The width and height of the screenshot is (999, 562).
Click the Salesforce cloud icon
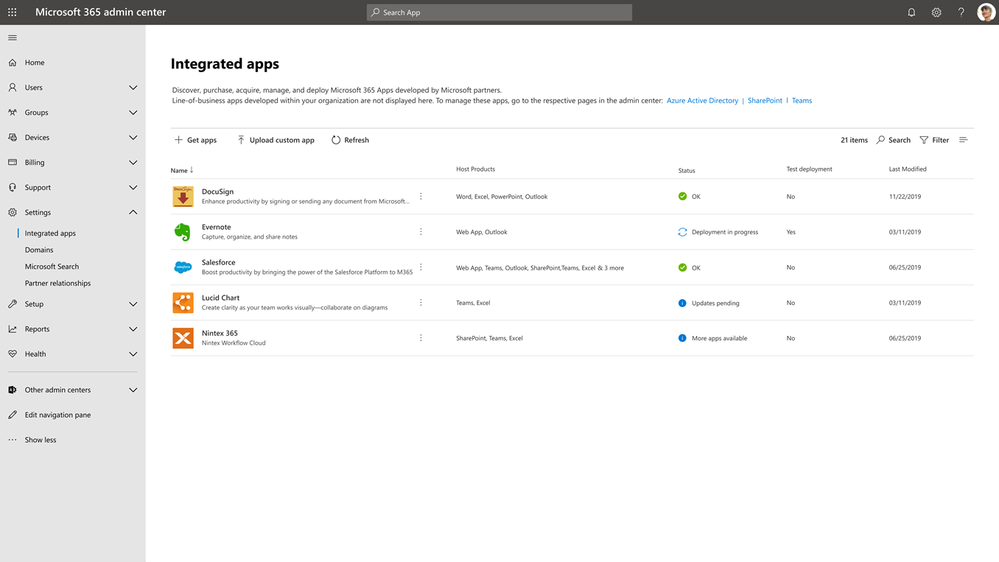click(x=183, y=268)
